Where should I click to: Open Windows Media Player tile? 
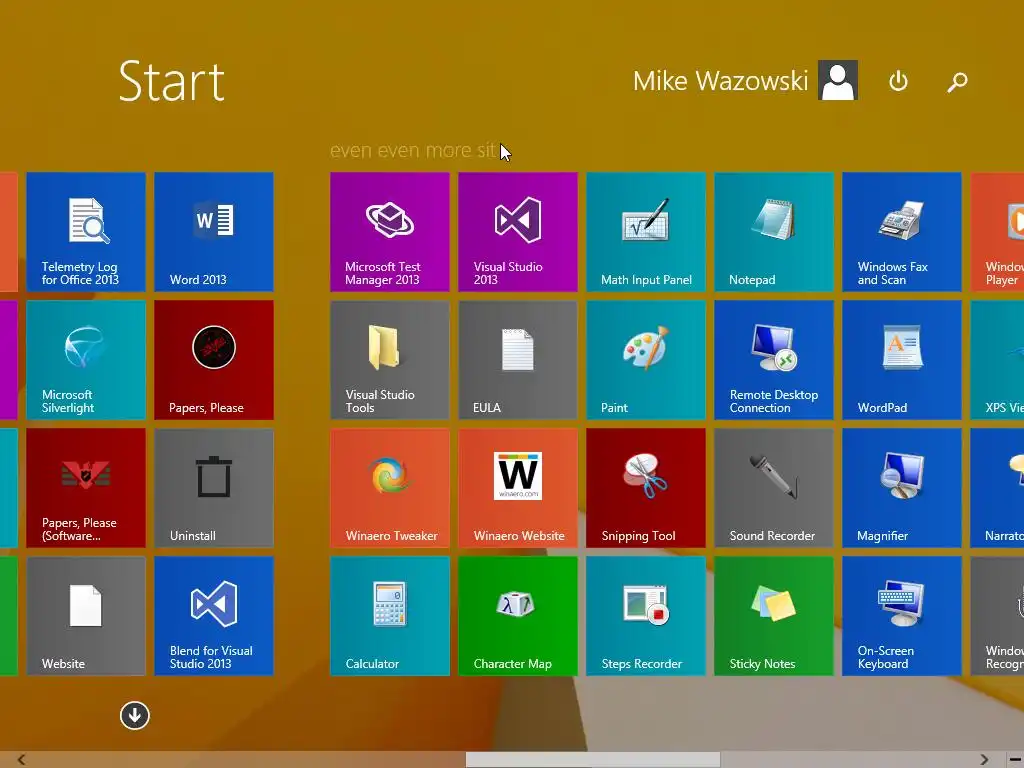coord(997,232)
